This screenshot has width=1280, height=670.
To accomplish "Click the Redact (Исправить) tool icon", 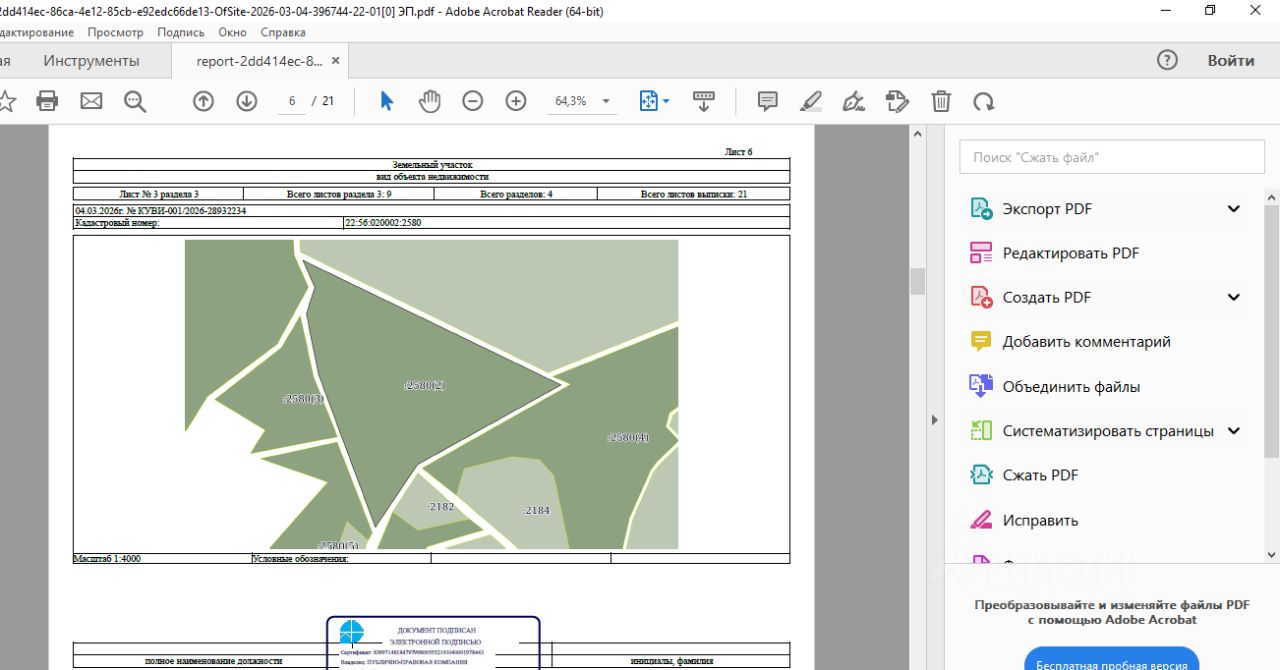I will pos(981,520).
